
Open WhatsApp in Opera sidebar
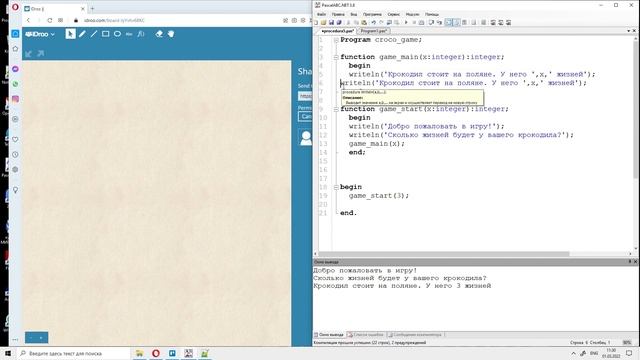pos(15,84)
